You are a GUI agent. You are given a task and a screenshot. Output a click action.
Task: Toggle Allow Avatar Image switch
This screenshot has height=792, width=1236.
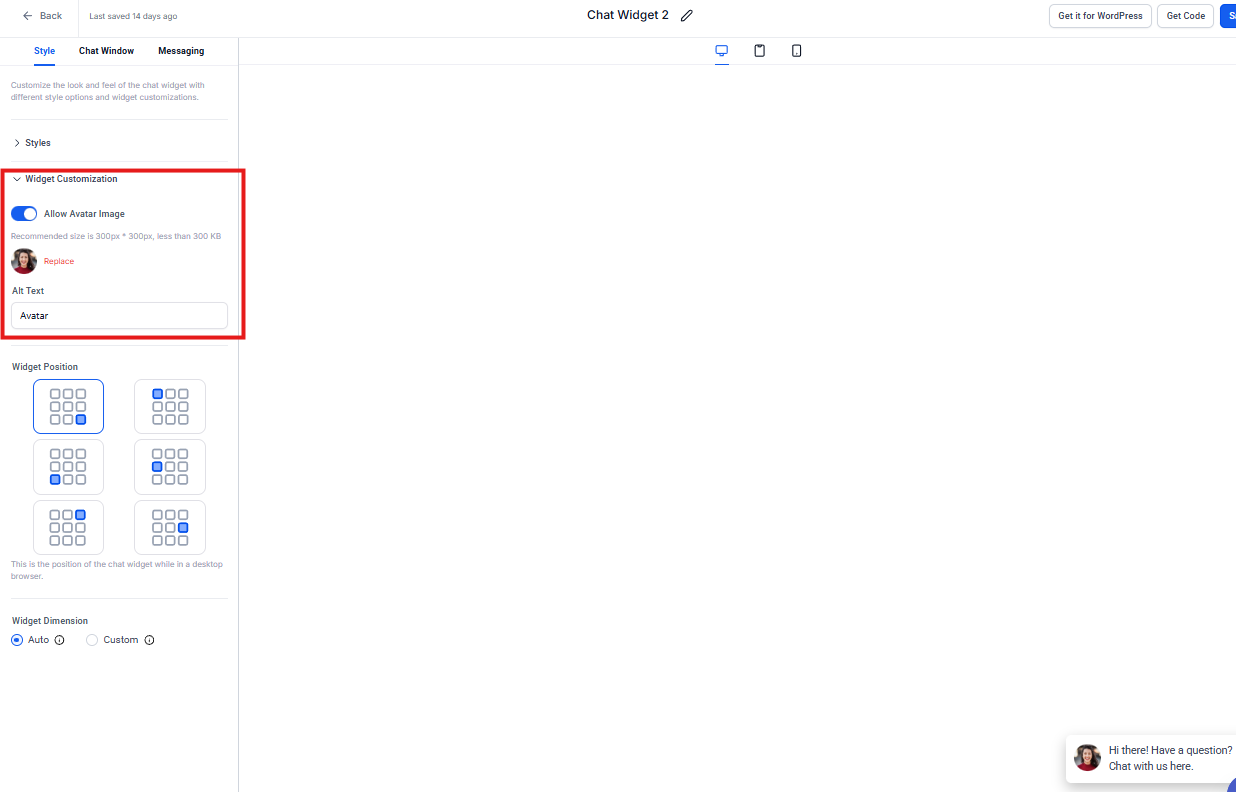point(24,214)
